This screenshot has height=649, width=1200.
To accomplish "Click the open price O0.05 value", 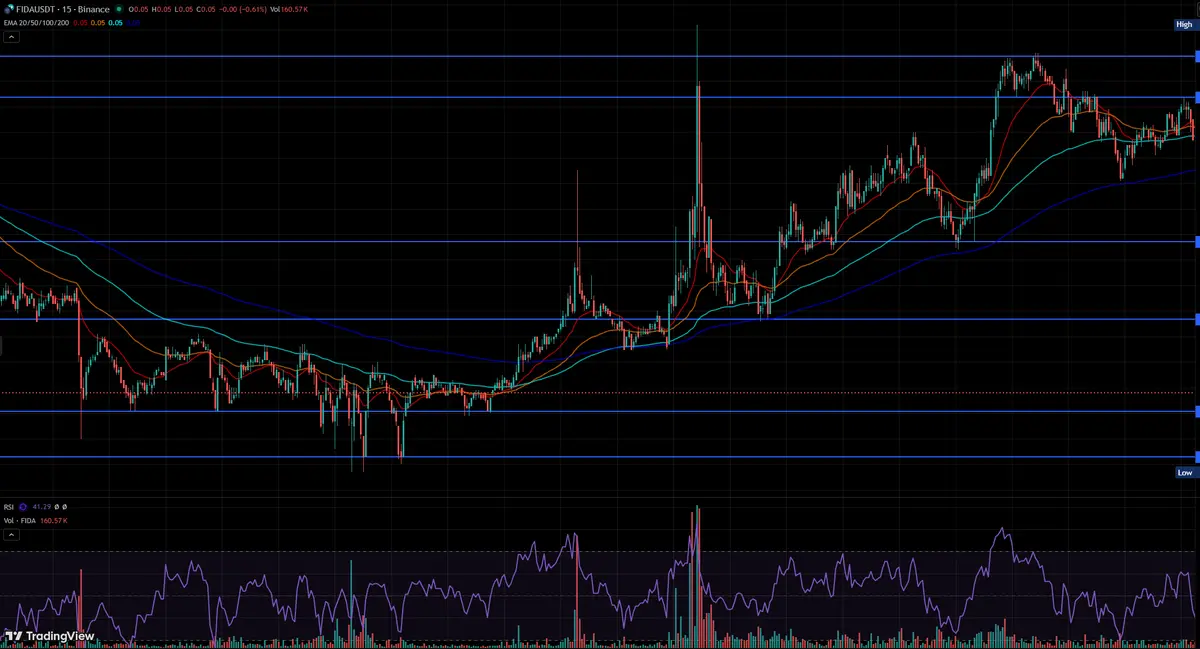I will (138, 9).
